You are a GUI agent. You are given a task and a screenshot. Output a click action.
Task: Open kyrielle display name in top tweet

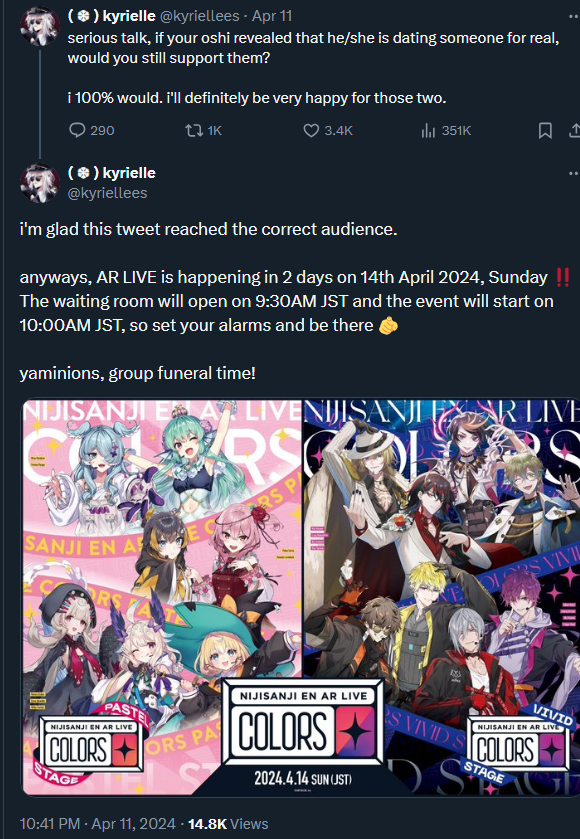[x=111, y=16]
